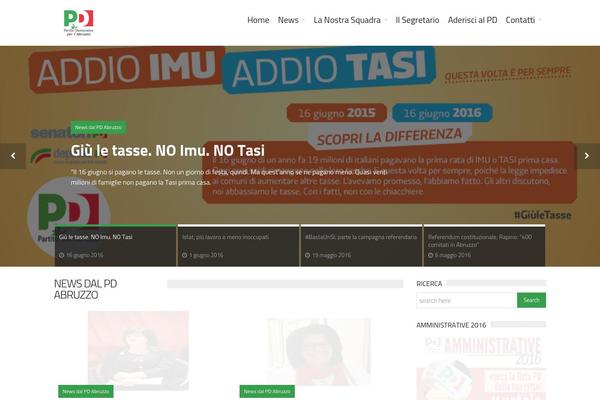Screen dimensions: 600x400
Task: Click the AMMINISTRATIVE 2016 sidebar heading
Action: coord(451,325)
